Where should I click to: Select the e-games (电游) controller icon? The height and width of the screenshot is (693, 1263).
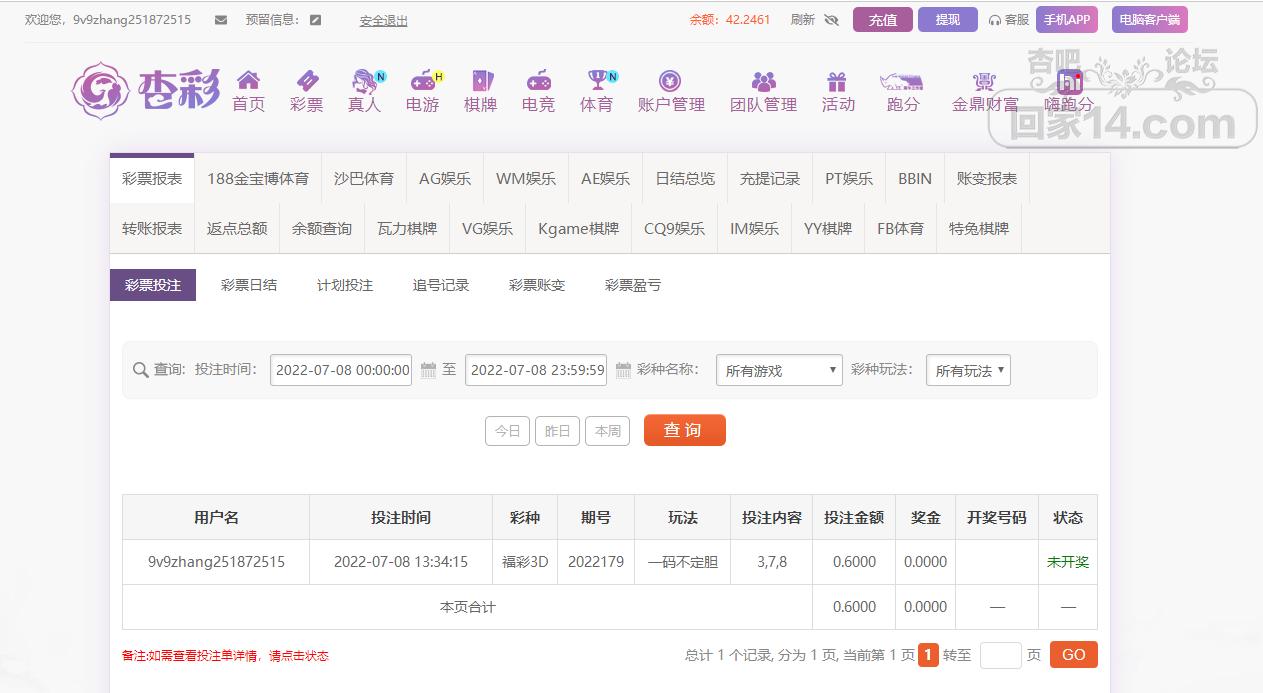point(422,81)
